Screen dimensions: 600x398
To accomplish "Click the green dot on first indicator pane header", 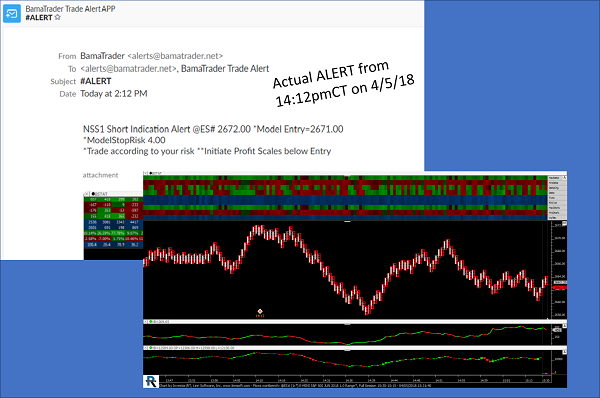I will [151, 322].
